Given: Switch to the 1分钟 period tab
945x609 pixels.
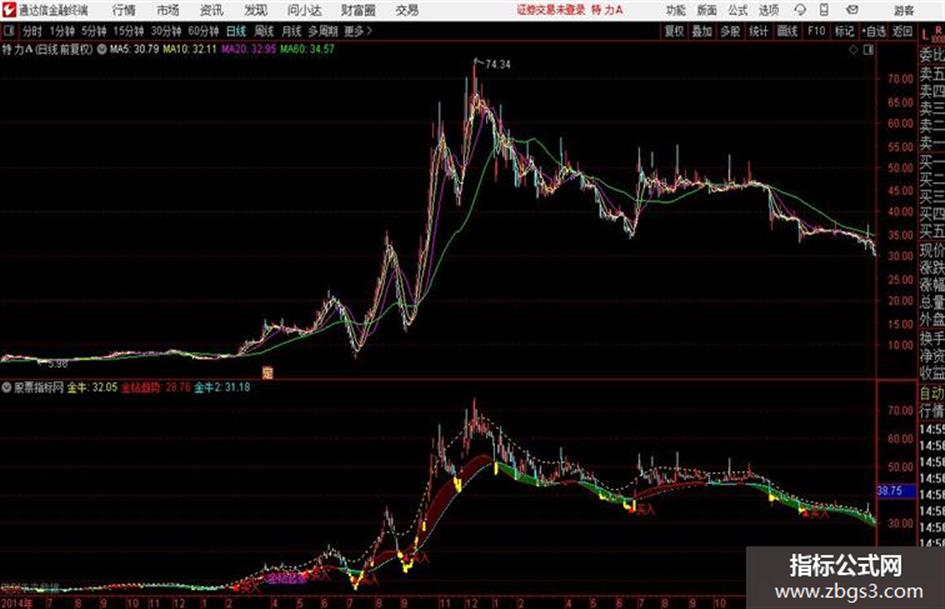Looking at the screenshot, I should (61, 31).
